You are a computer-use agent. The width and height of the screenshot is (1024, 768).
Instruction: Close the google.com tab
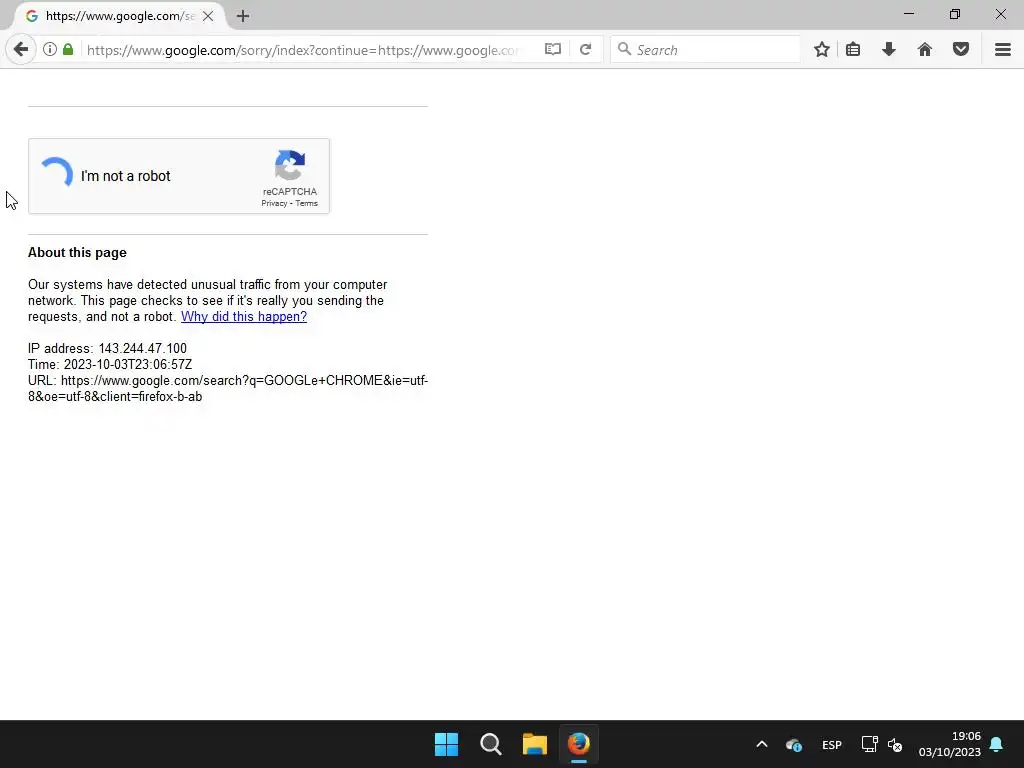[208, 16]
